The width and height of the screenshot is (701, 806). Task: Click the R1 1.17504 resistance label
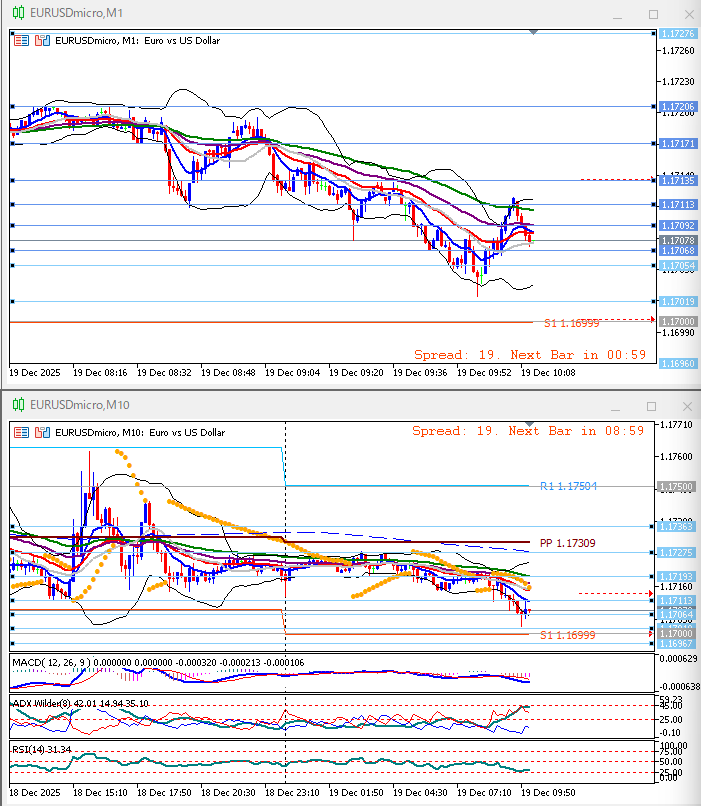[x=568, y=486]
